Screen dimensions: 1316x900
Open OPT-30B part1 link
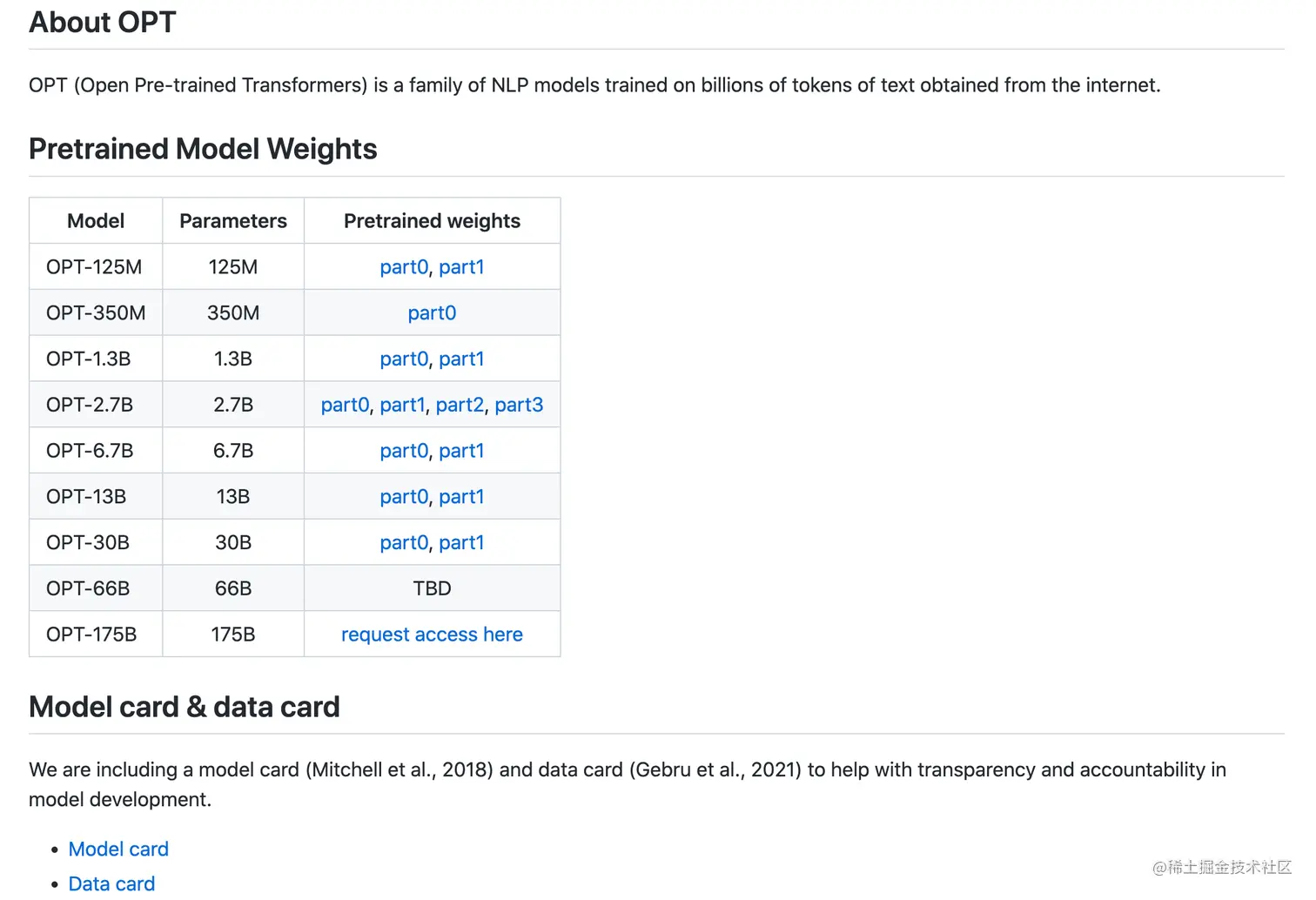(461, 543)
